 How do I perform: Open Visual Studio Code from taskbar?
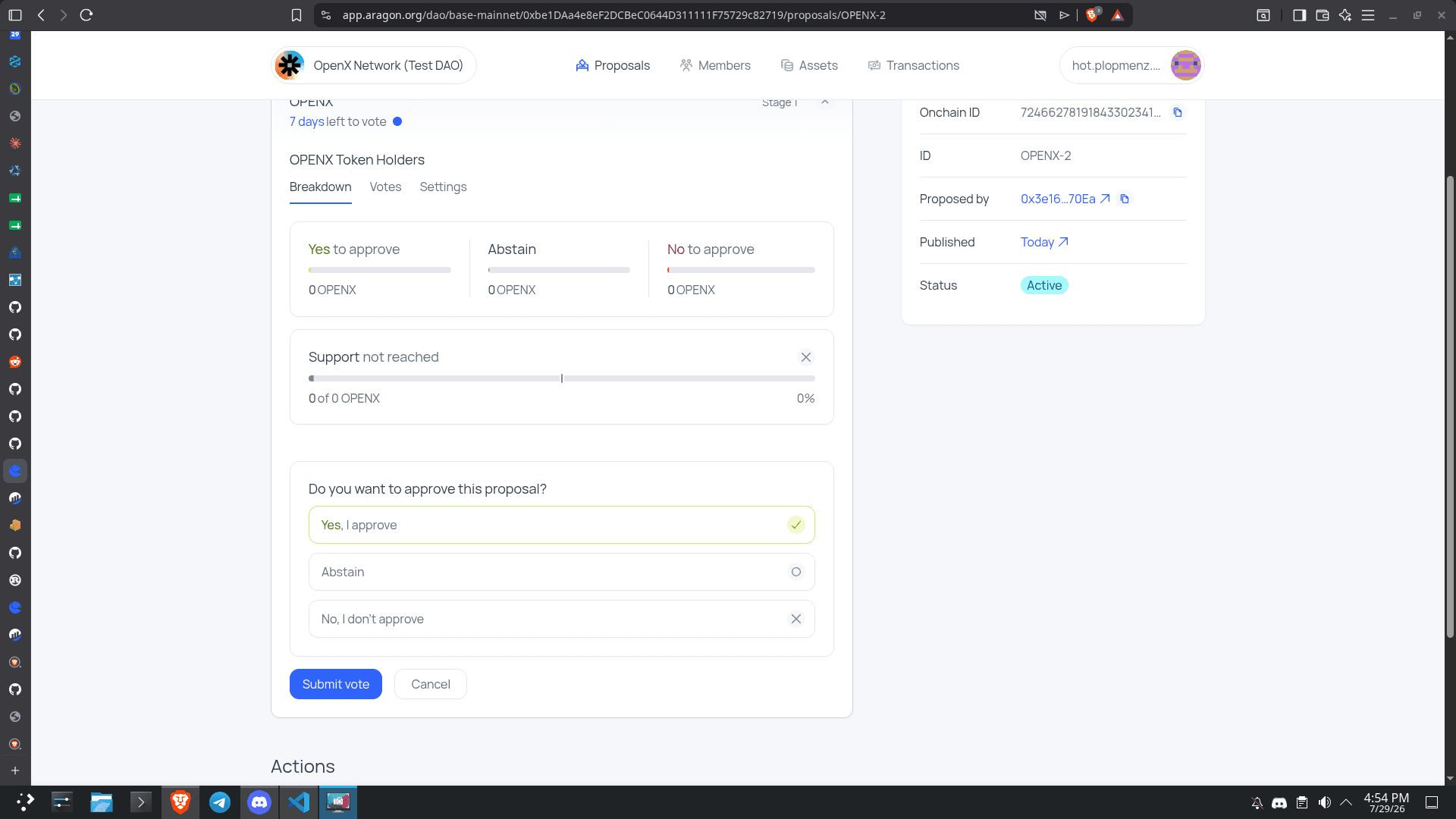299,802
